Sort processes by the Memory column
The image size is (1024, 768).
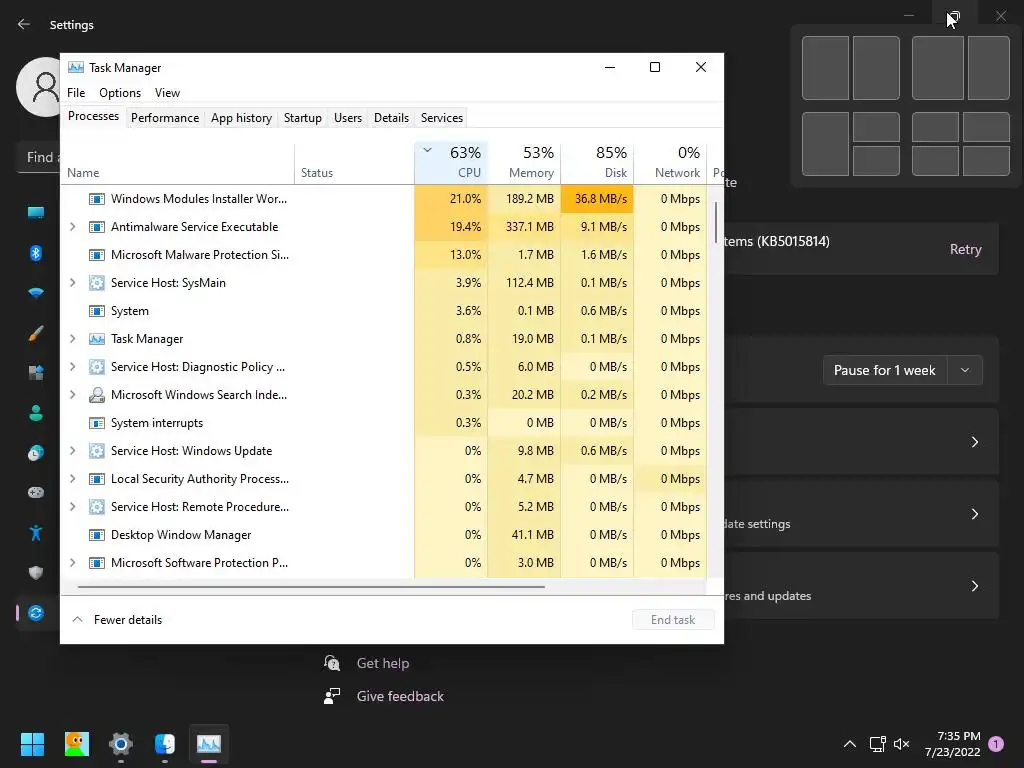point(524,163)
